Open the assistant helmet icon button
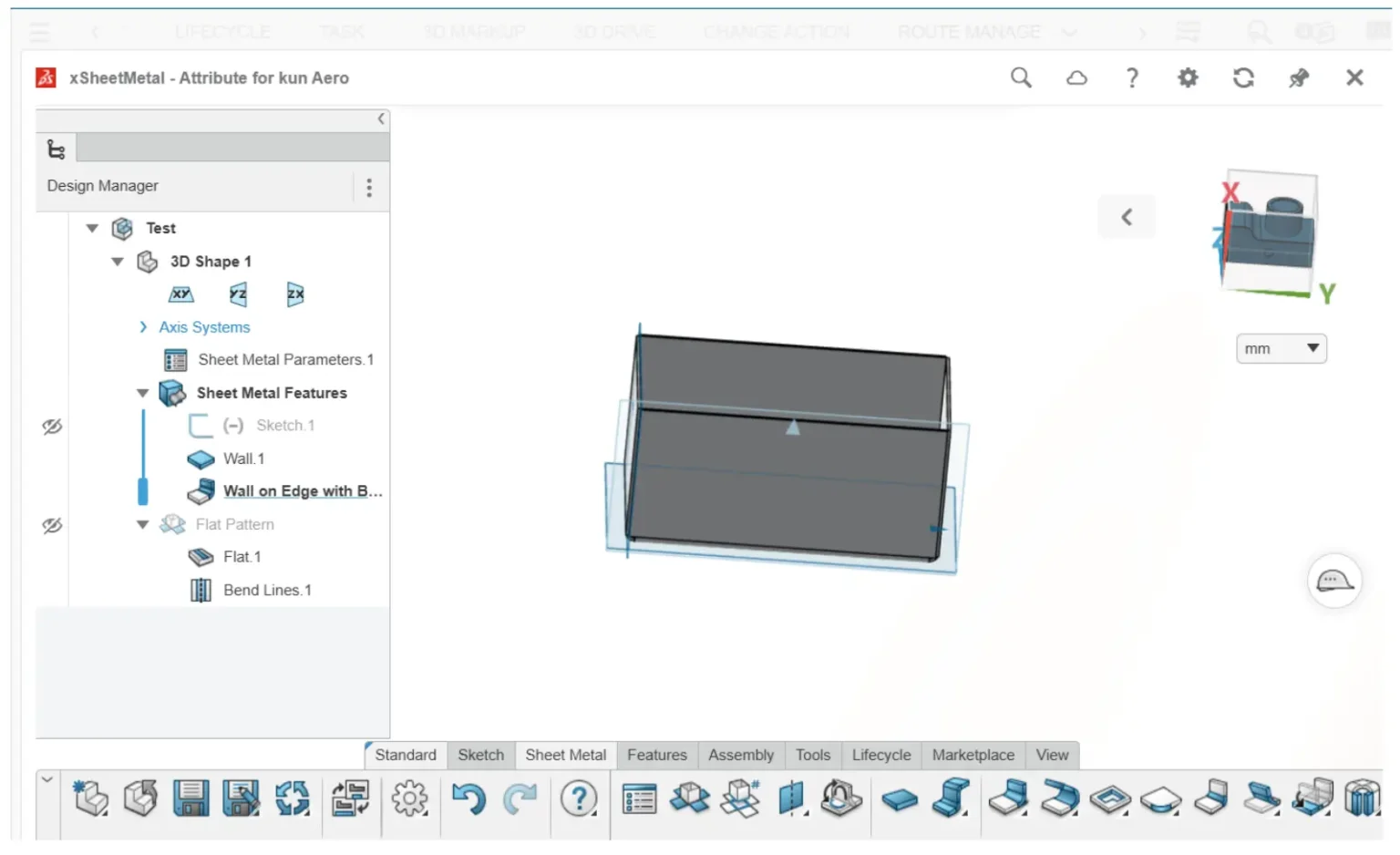Image resolution: width=1400 pixels, height=855 pixels. (x=1334, y=580)
